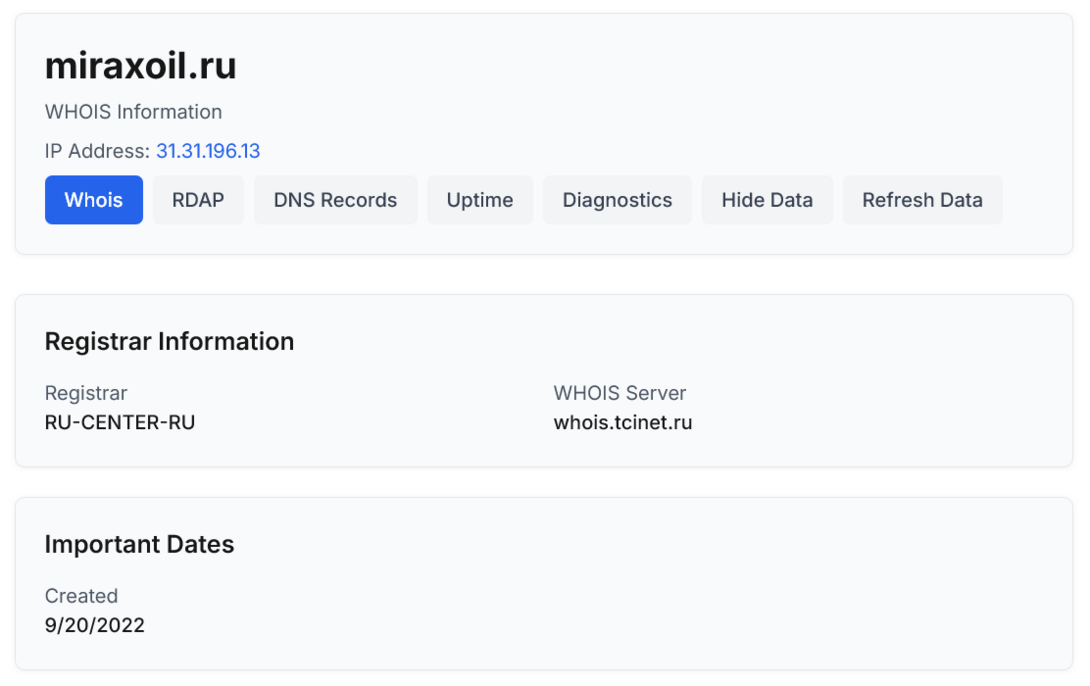
Task: Click the Registrar Information section heading
Action: pyautogui.click(x=169, y=341)
